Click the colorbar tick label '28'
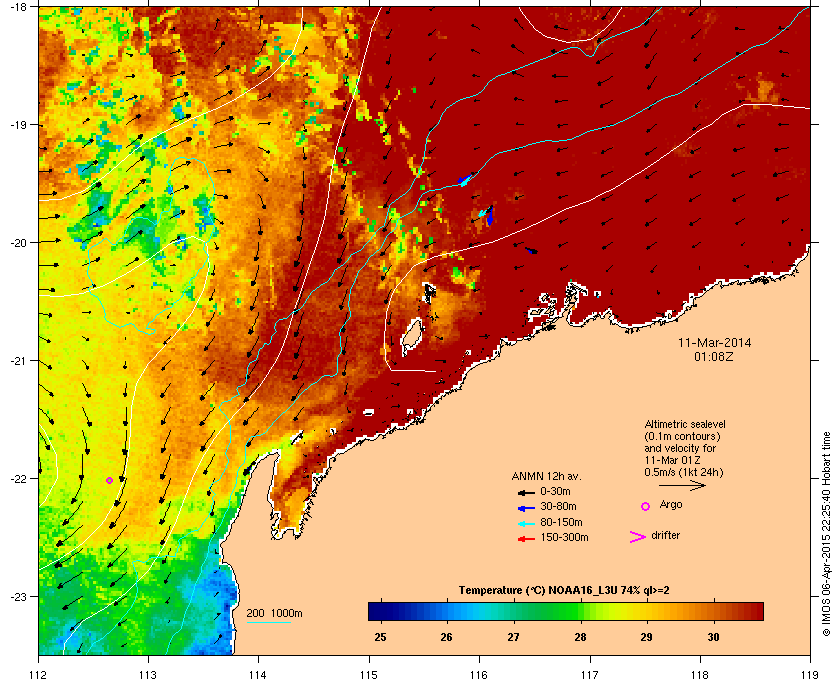The width and height of the screenshot is (840, 680). 580,638
